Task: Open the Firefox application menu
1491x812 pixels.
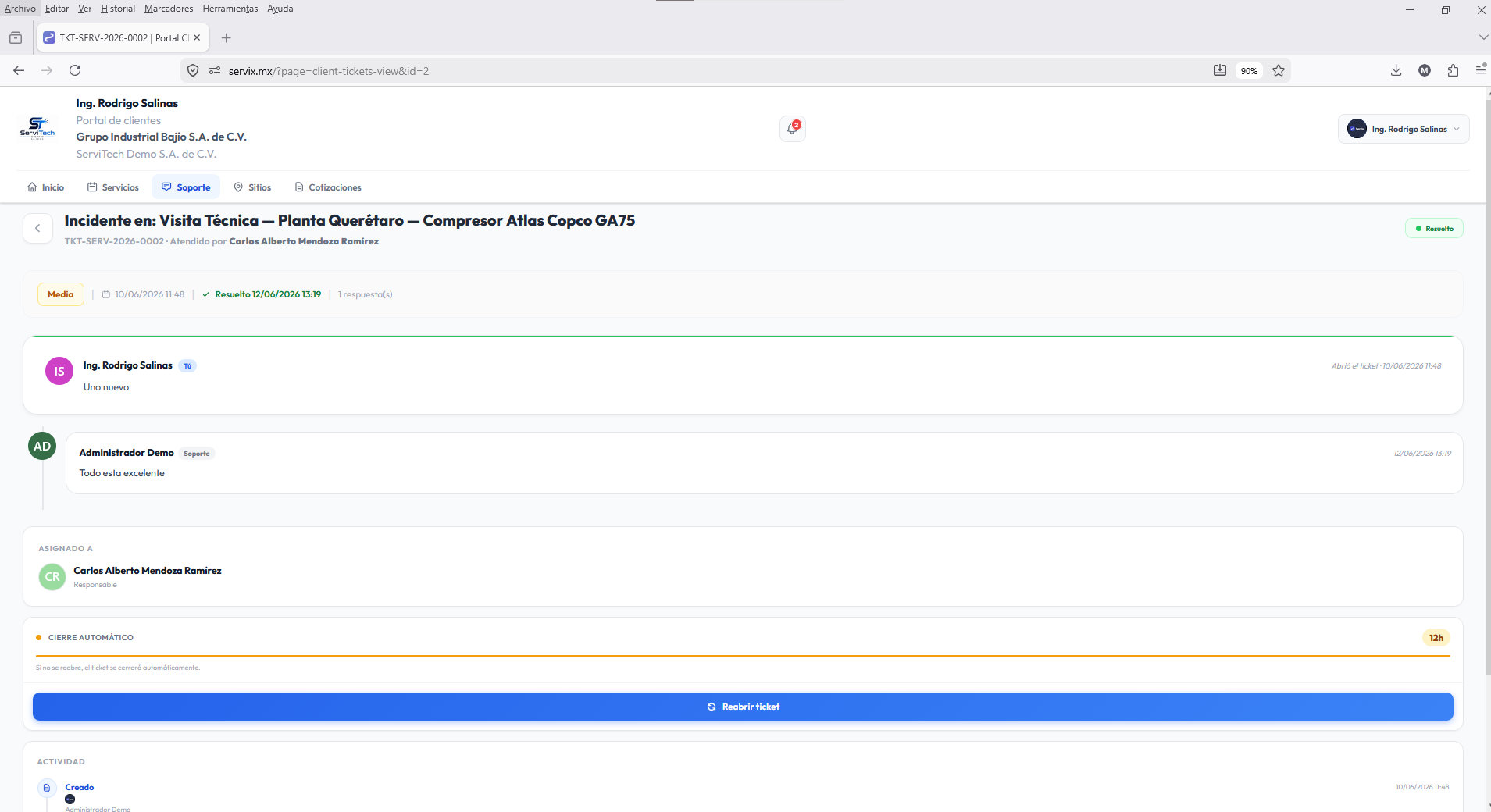Action: (1480, 71)
